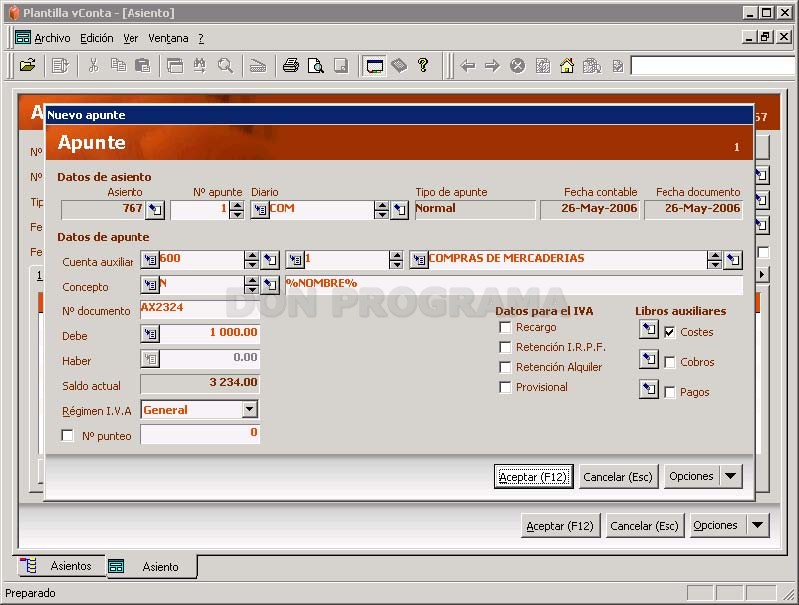Click the Nº apunte spinner arrows
This screenshot has width=799, height=605.
pos(236,209)
